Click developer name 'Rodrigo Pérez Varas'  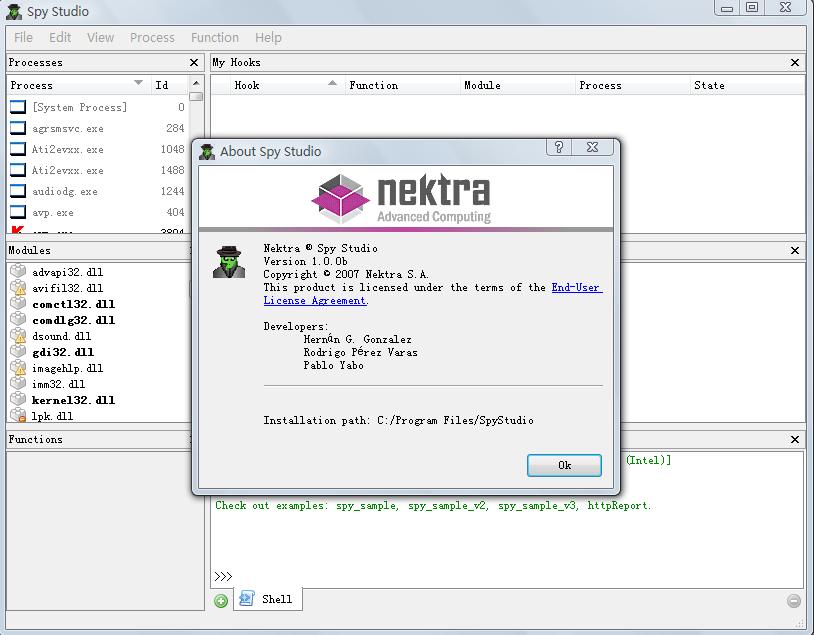coord(360,352)
